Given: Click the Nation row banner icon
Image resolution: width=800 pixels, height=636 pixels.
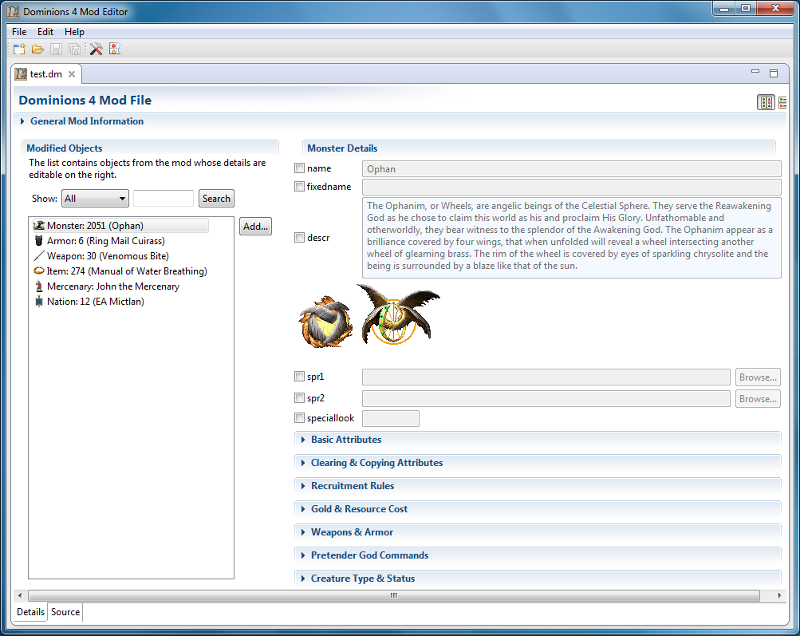Looking at the screenshot, I should pos(39,301).
